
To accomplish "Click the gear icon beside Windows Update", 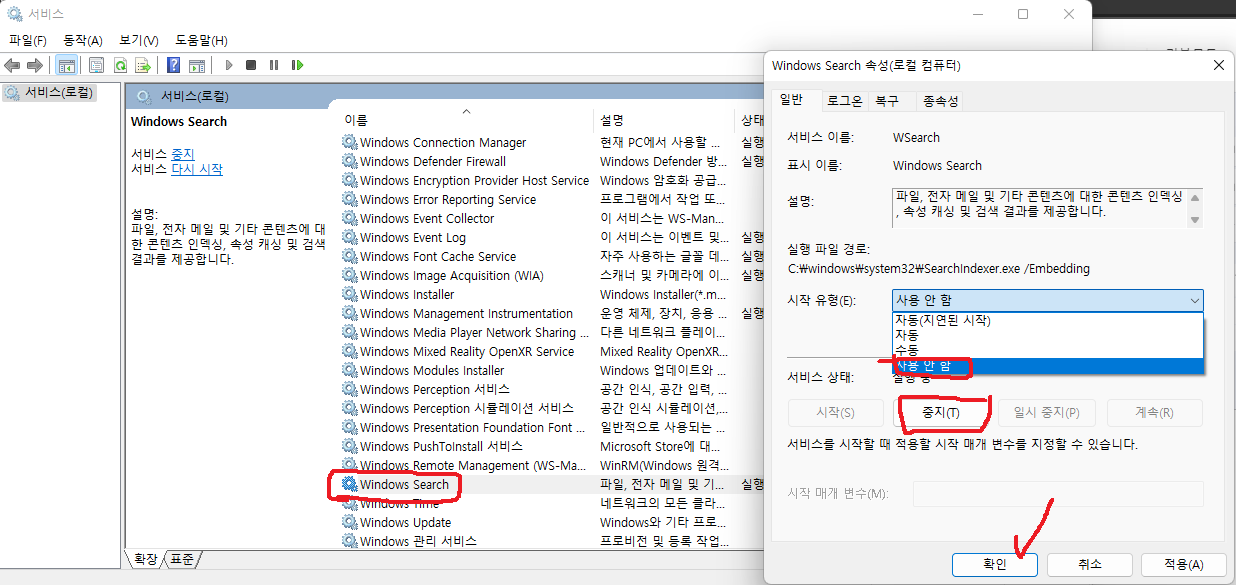I will pos(350,522).
